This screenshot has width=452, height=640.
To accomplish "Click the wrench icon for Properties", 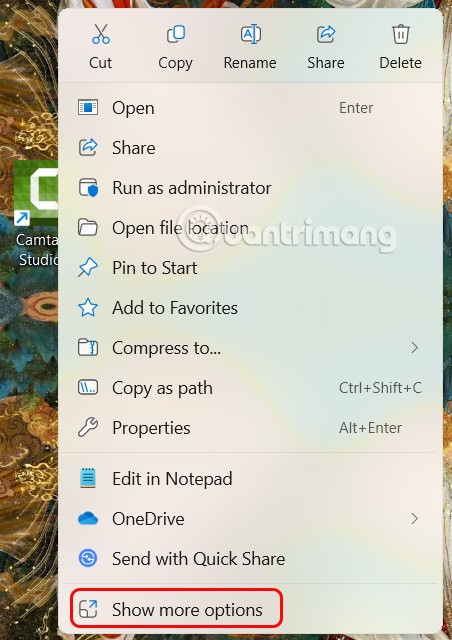I will tap(88, 427).
